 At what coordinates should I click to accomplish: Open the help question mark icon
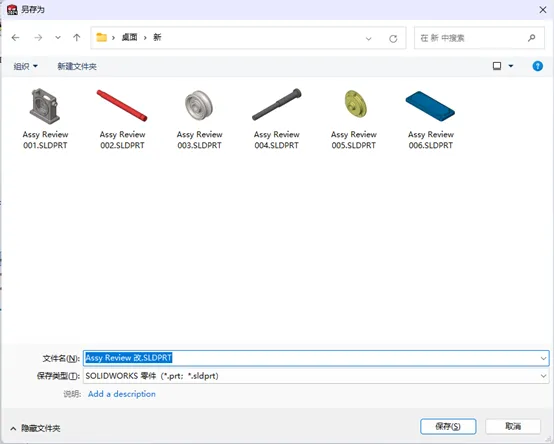(x=537, y=66)
